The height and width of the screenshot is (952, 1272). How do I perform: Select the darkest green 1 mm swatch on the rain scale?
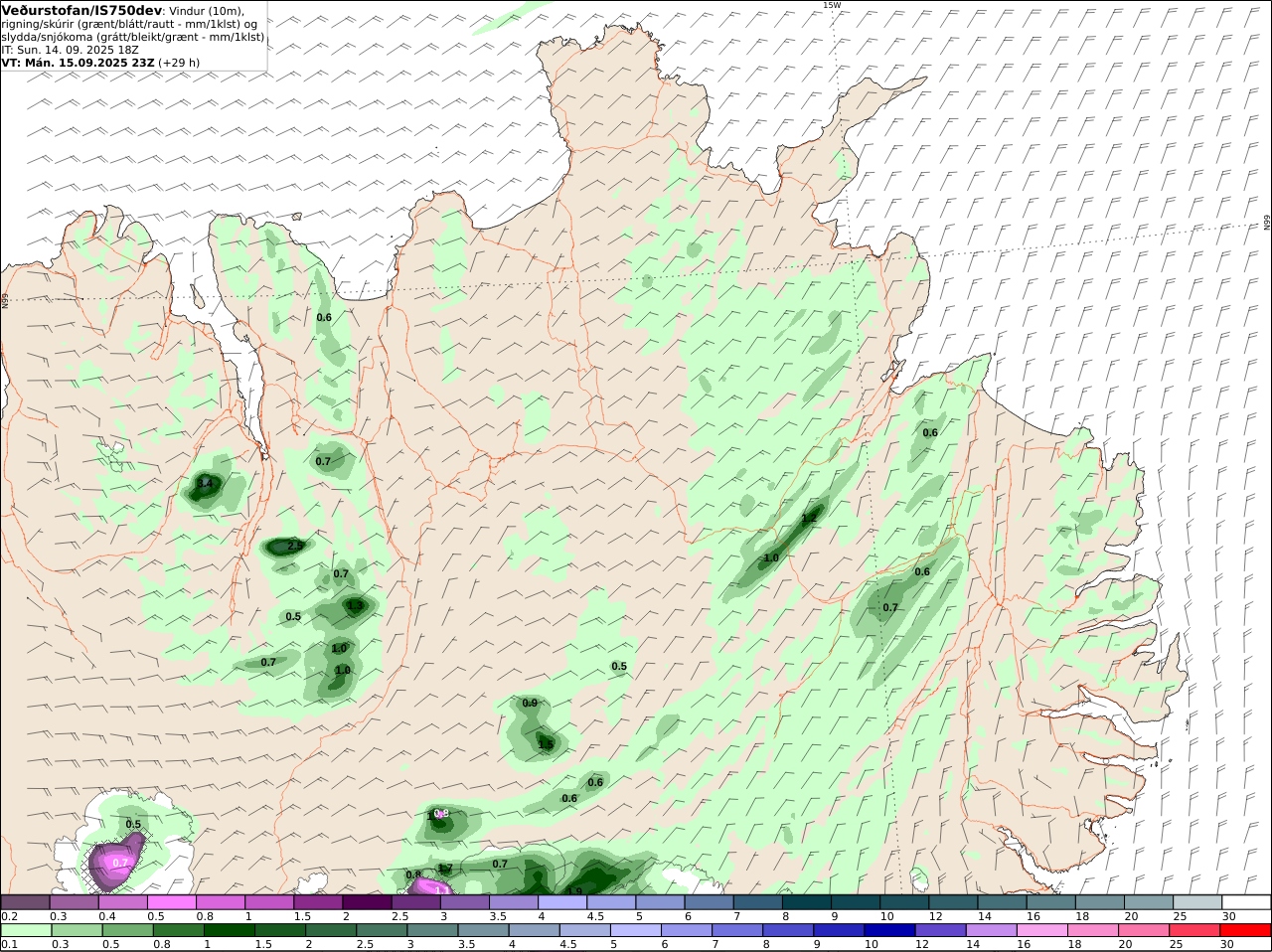pos(228,931)
